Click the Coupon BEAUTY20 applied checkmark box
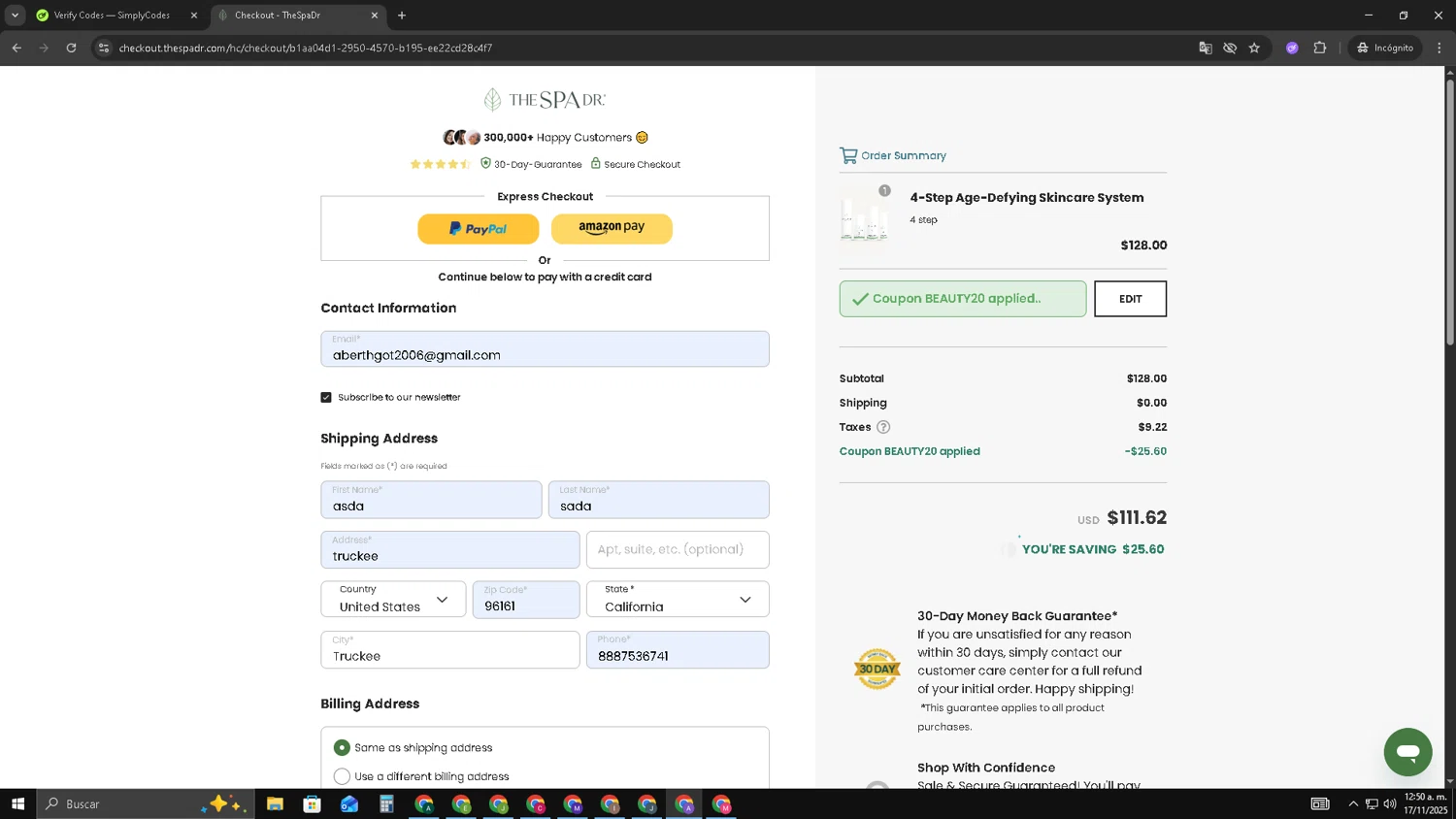Screen dimensions: 1456x819 [x=963, y=299]
